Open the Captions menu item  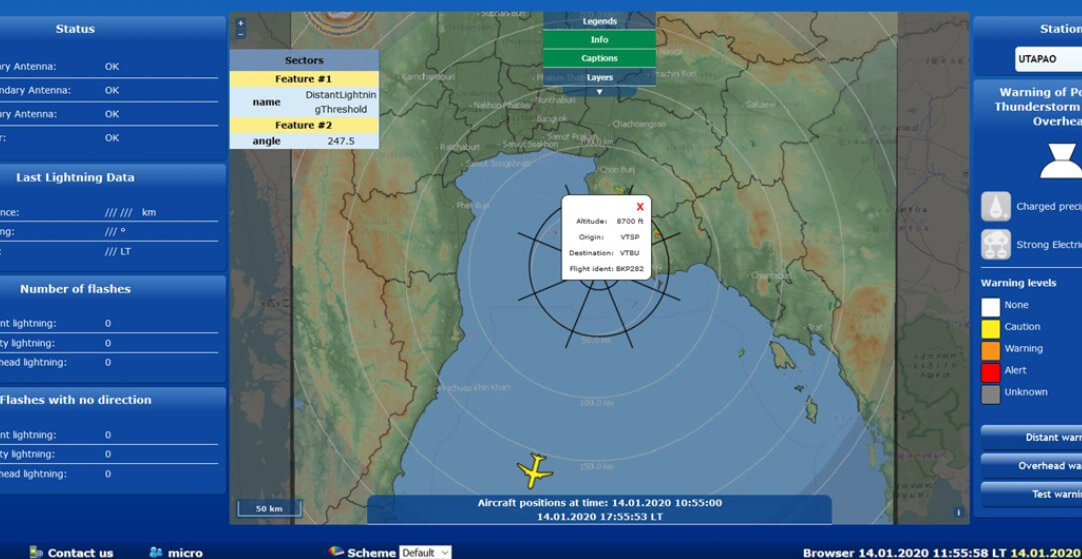tap(599, 59)
